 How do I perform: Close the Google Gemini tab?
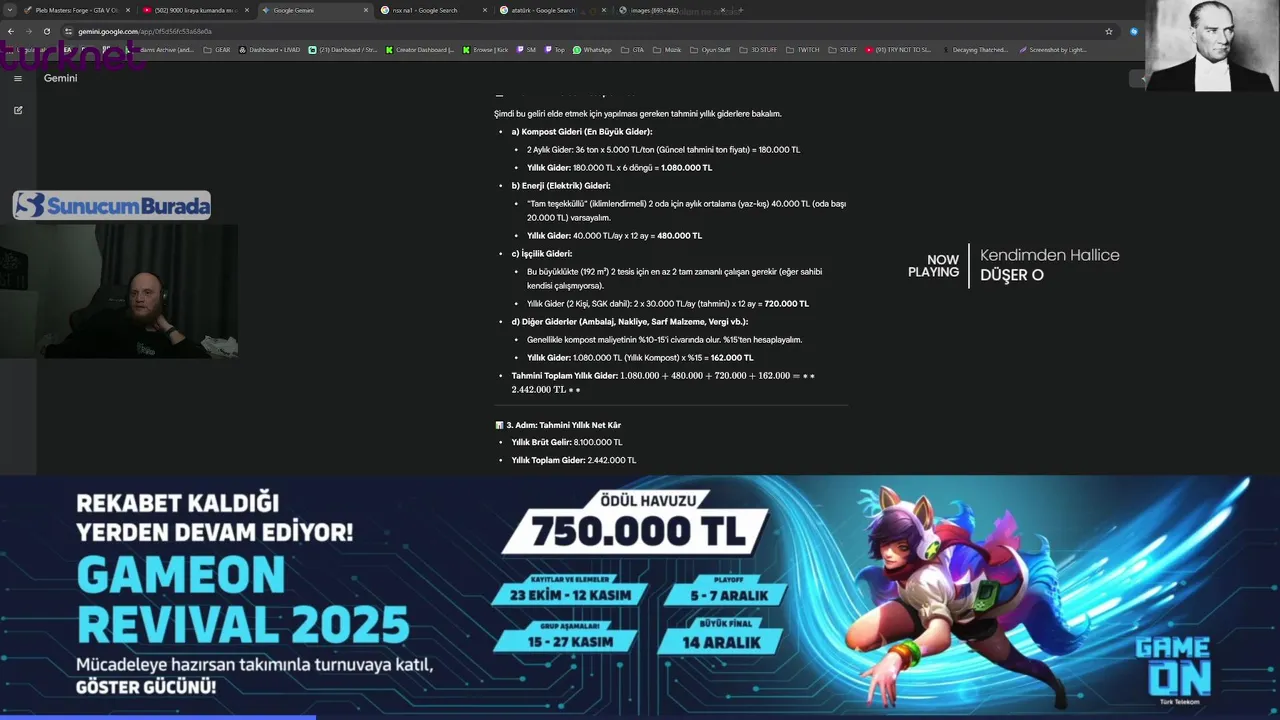(366, 10)
